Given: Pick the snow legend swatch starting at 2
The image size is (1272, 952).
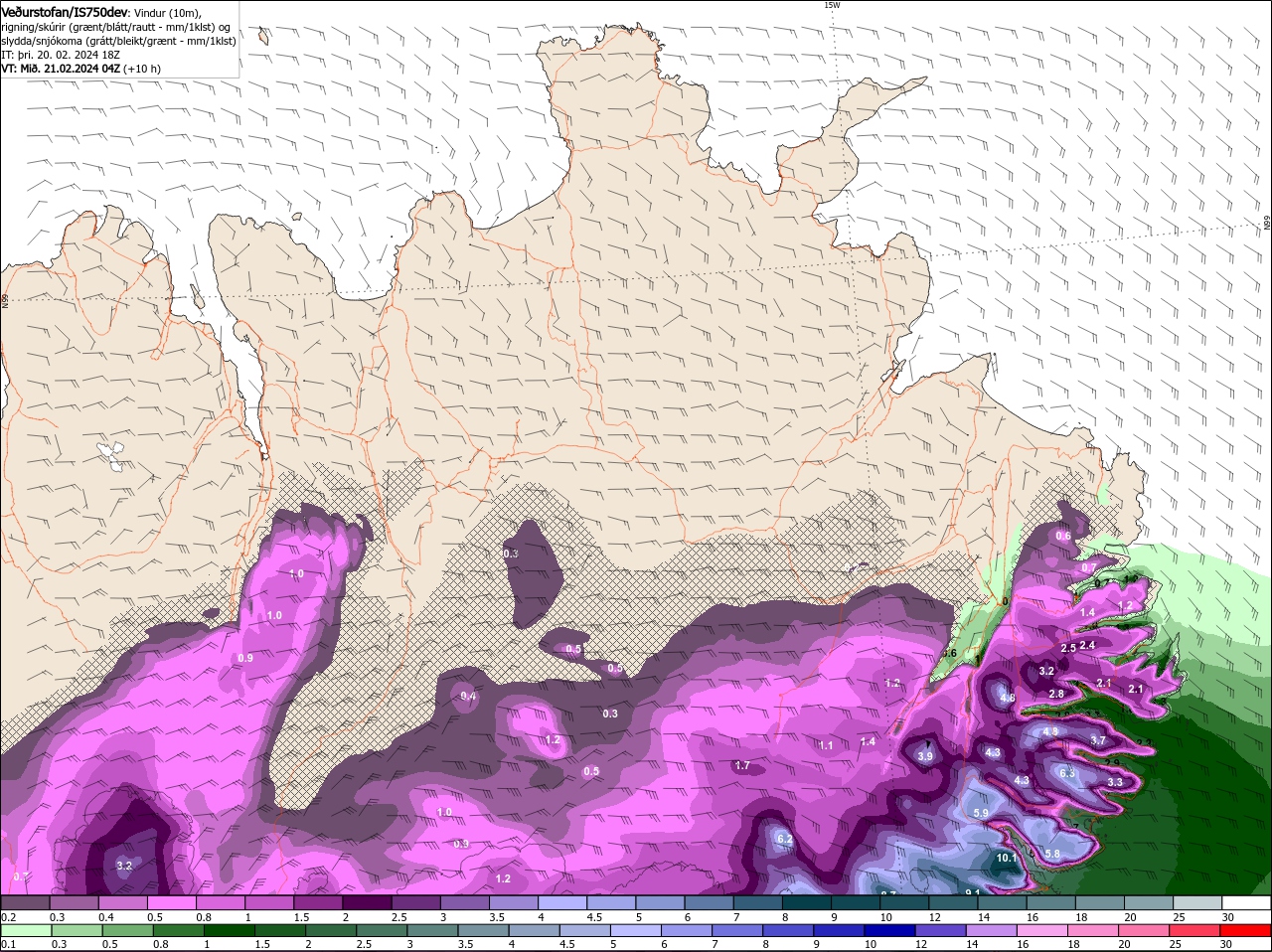Looking at the screenshot, I should 367,902.
